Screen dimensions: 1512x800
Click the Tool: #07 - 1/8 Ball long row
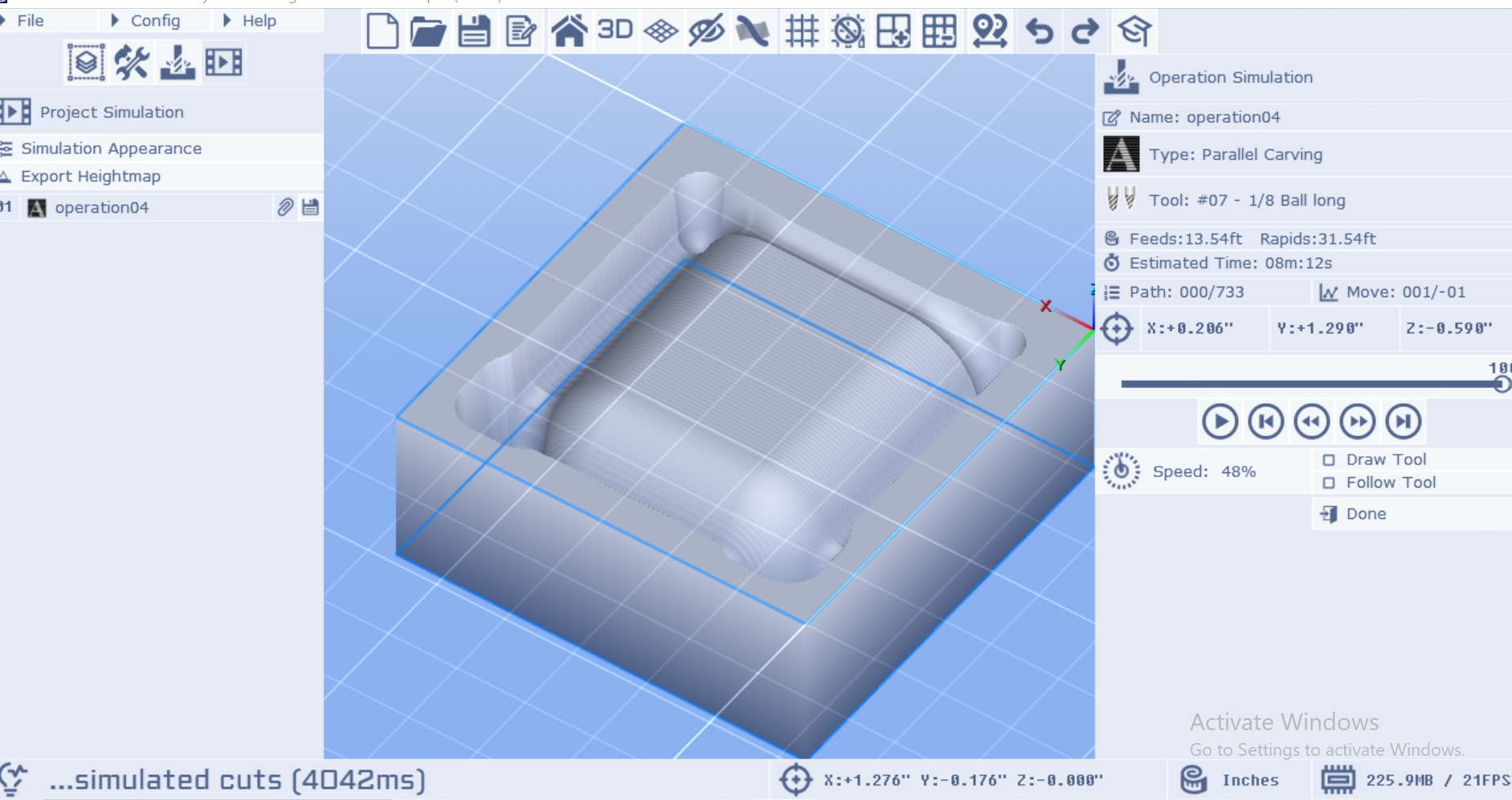pyautogui.click(x=1304, y=200)
